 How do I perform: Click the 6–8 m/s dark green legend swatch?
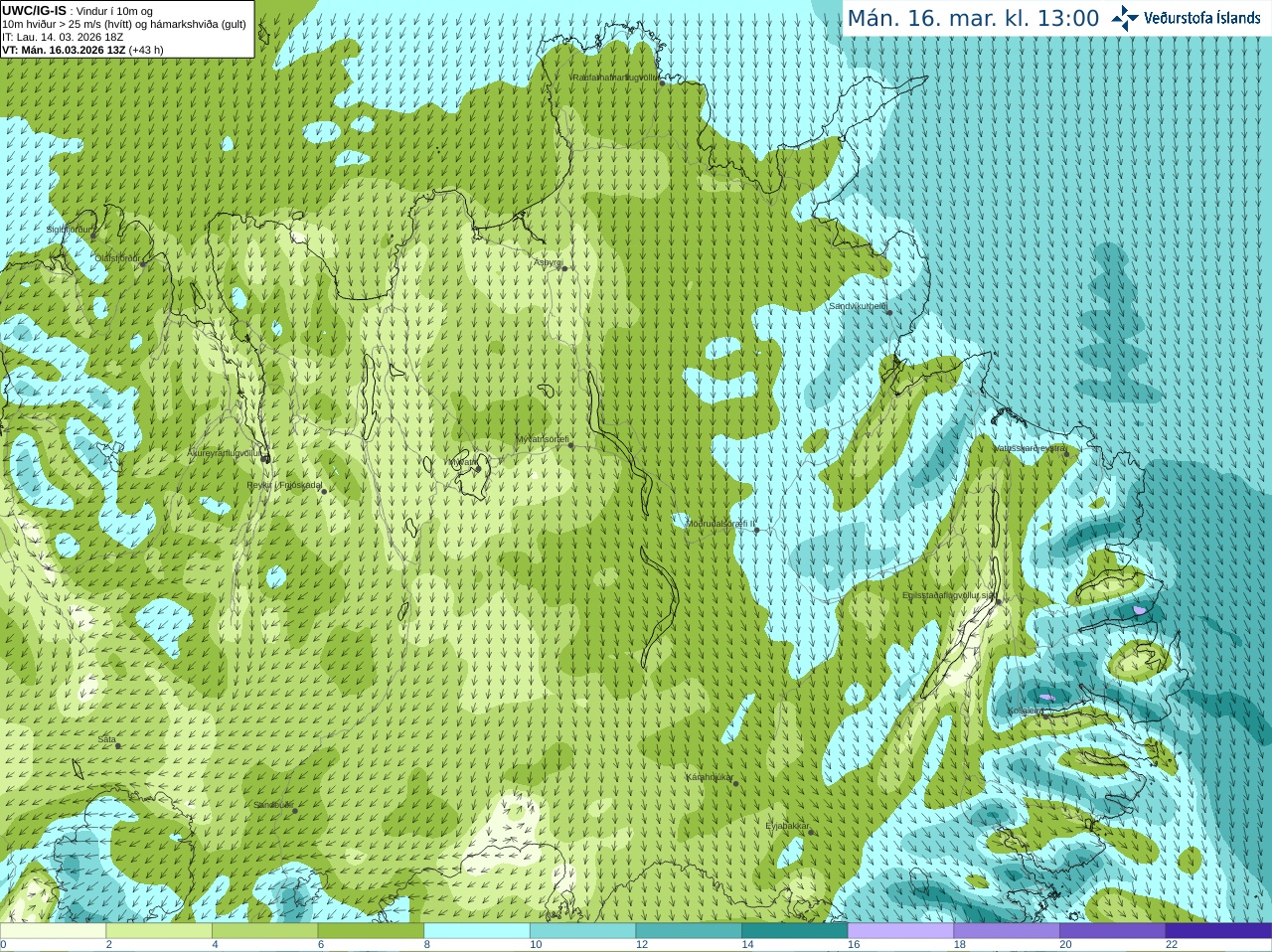click(371, 930)
